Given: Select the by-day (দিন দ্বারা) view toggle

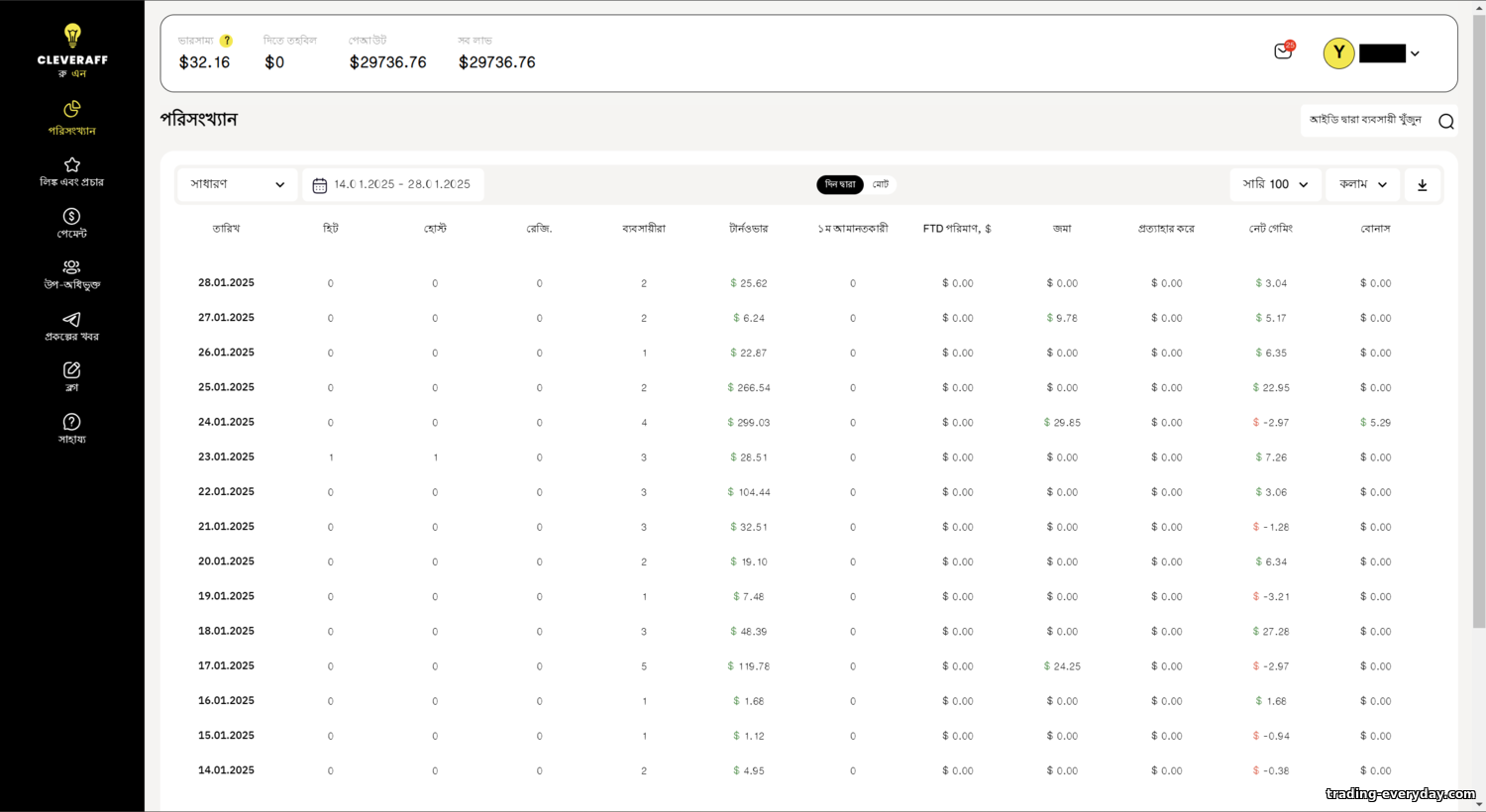Looking at the screenshot, I should coord(840,184).
